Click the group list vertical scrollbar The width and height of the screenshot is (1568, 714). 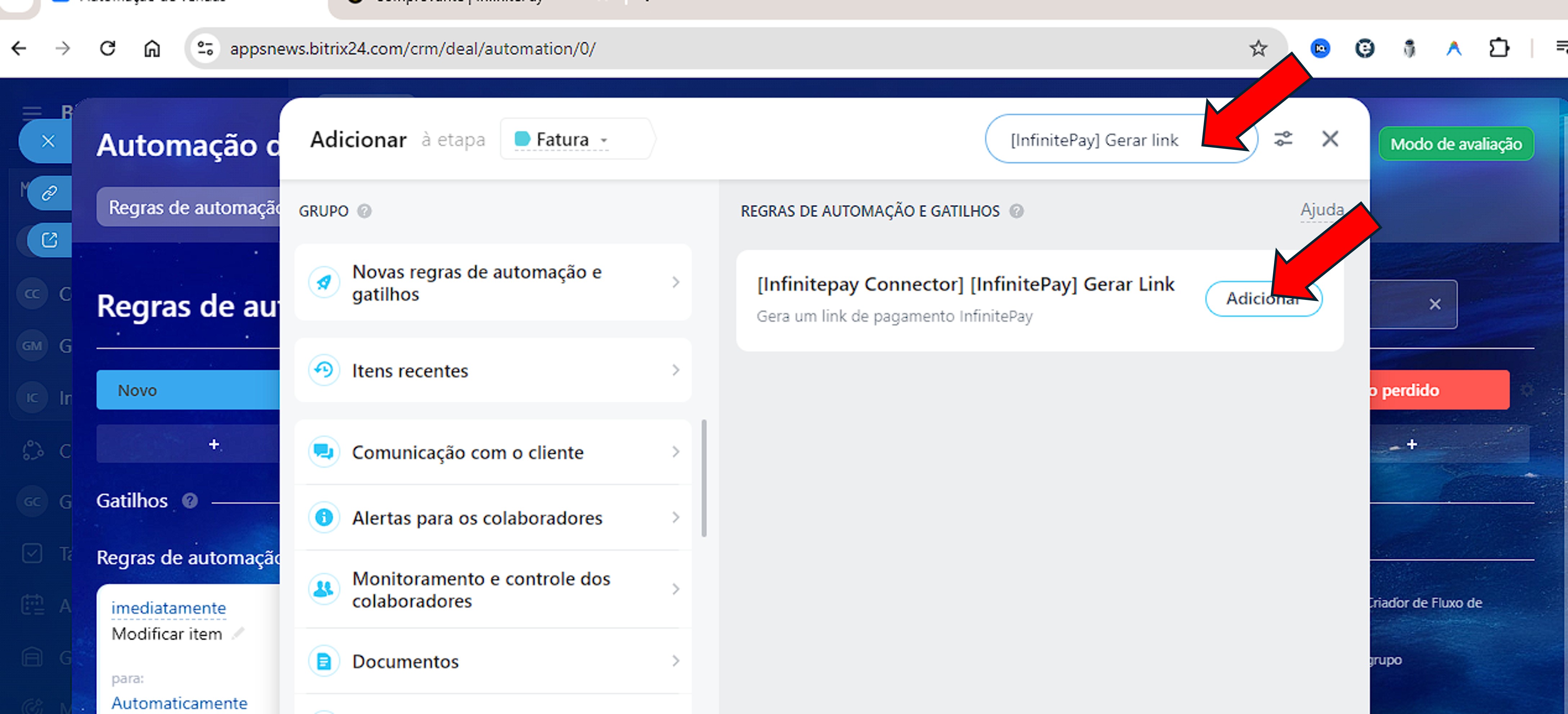click(704, 478)
